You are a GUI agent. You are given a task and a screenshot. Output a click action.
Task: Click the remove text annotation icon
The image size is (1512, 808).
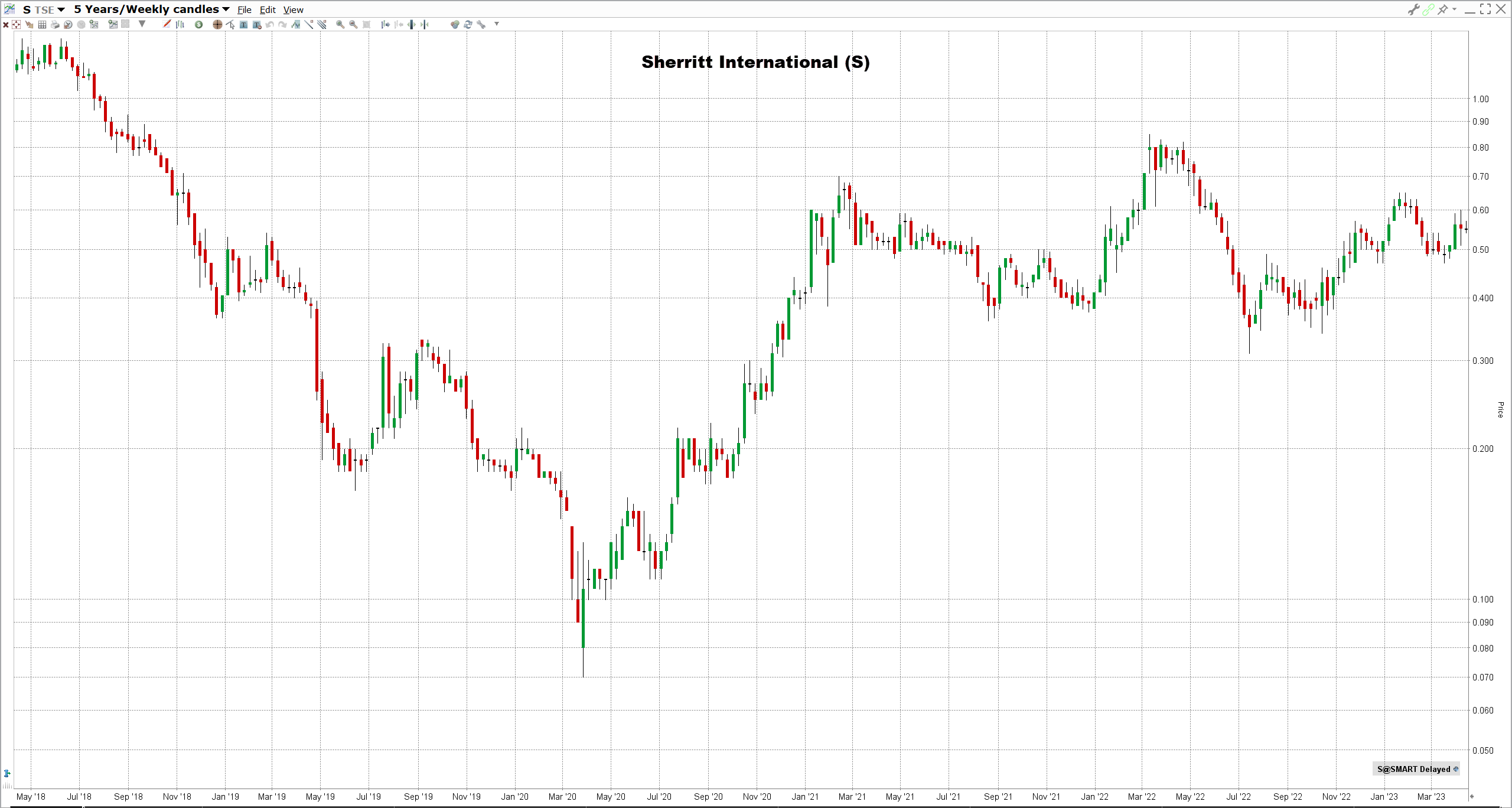click(x=257, y=25)
